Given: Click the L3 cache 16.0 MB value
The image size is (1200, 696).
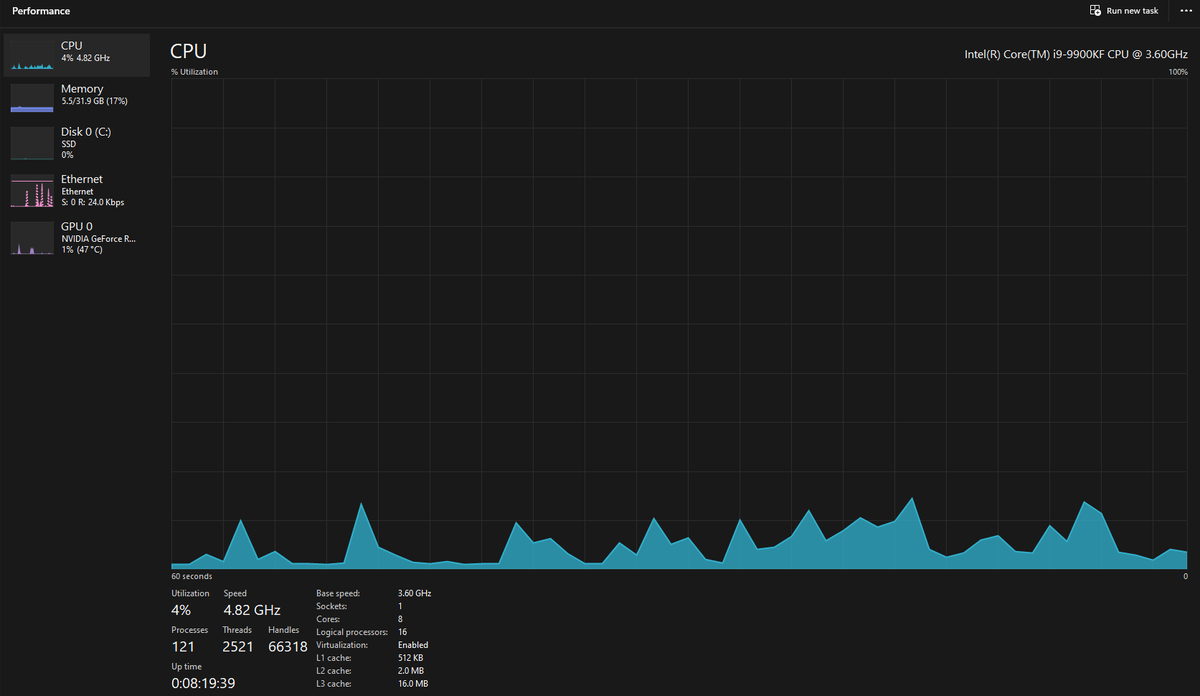Looking at the screenshot, I should pyautogui.click(x=413, y=684).
